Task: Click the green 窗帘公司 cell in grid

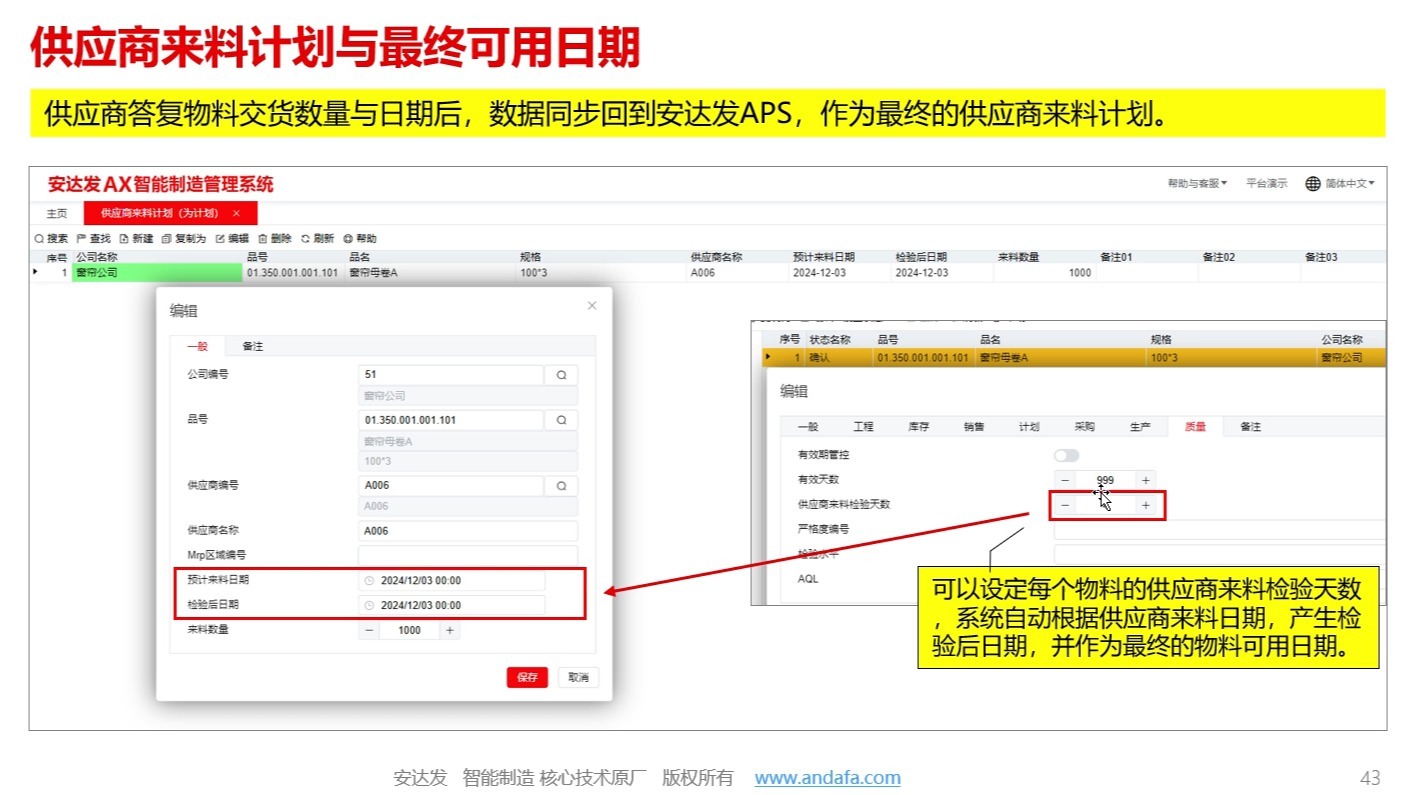Action: (157, 273)
